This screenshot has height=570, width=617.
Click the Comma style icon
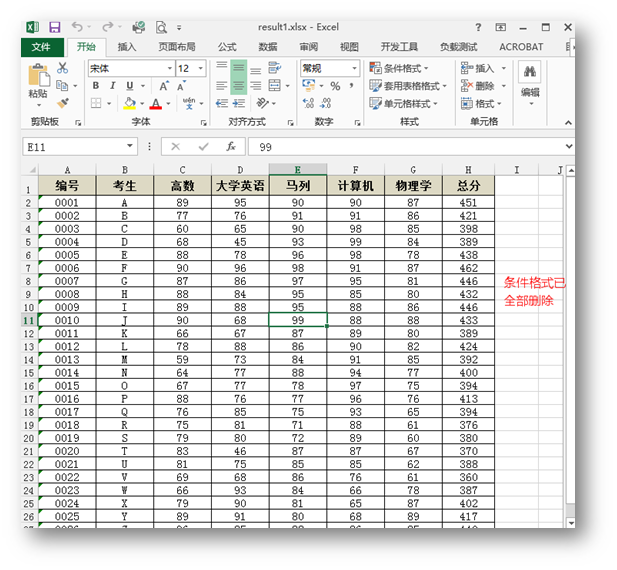point(351,86)
